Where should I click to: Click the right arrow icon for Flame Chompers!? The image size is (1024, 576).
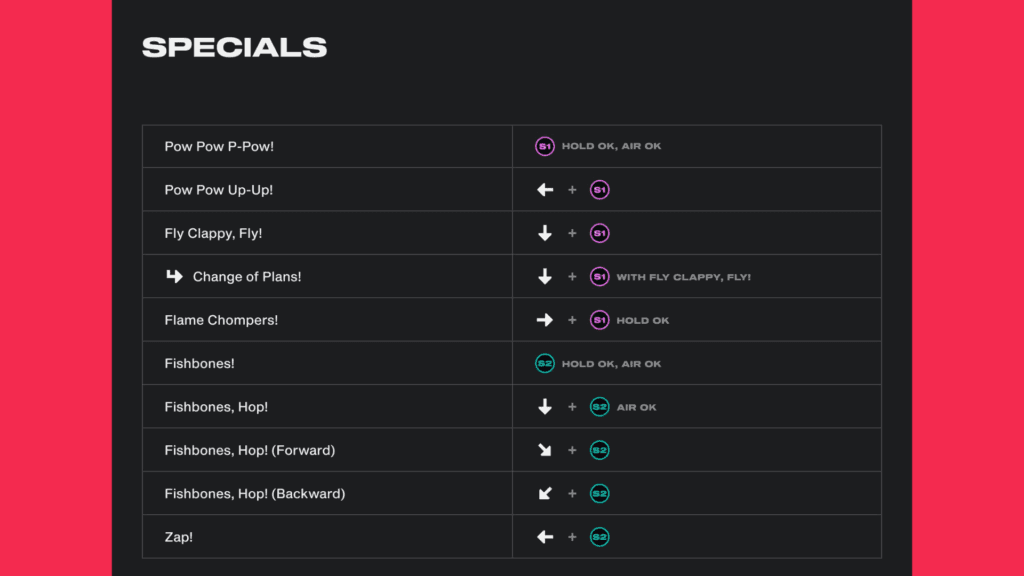point(544,319)
